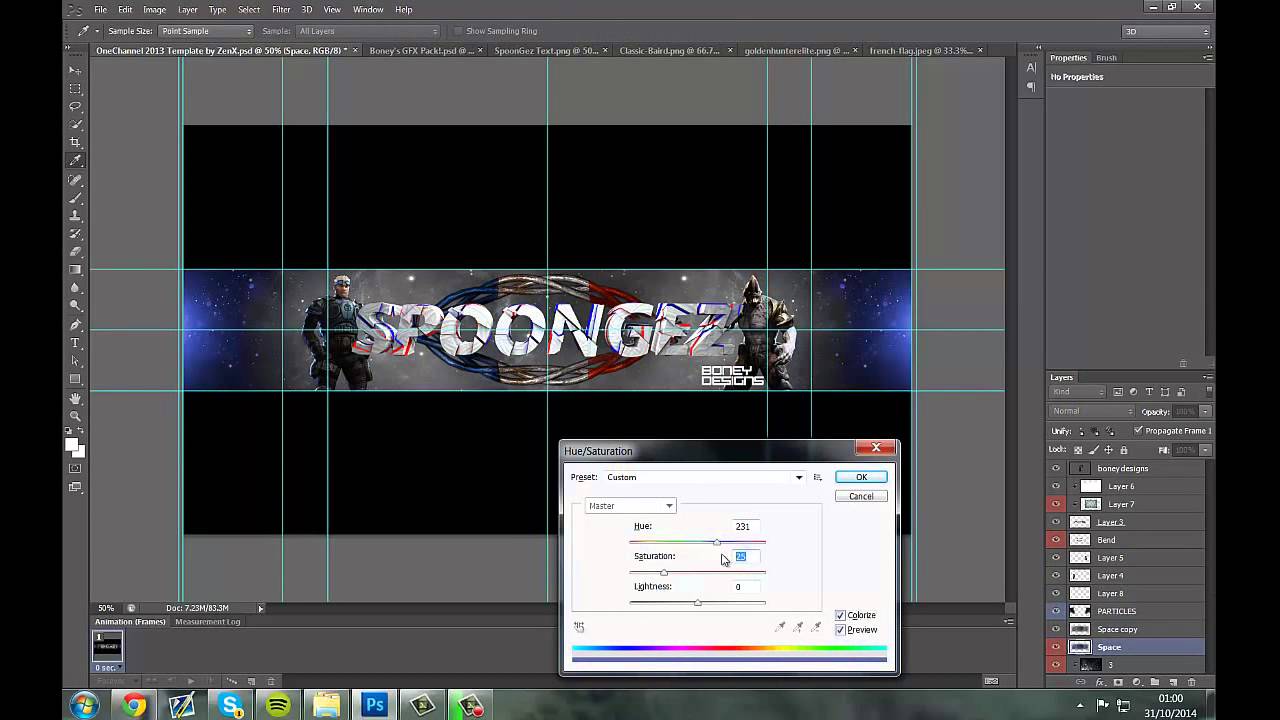Select the Path Selection tool
This screenshot has height=720, width=1280.
(75, 361)
